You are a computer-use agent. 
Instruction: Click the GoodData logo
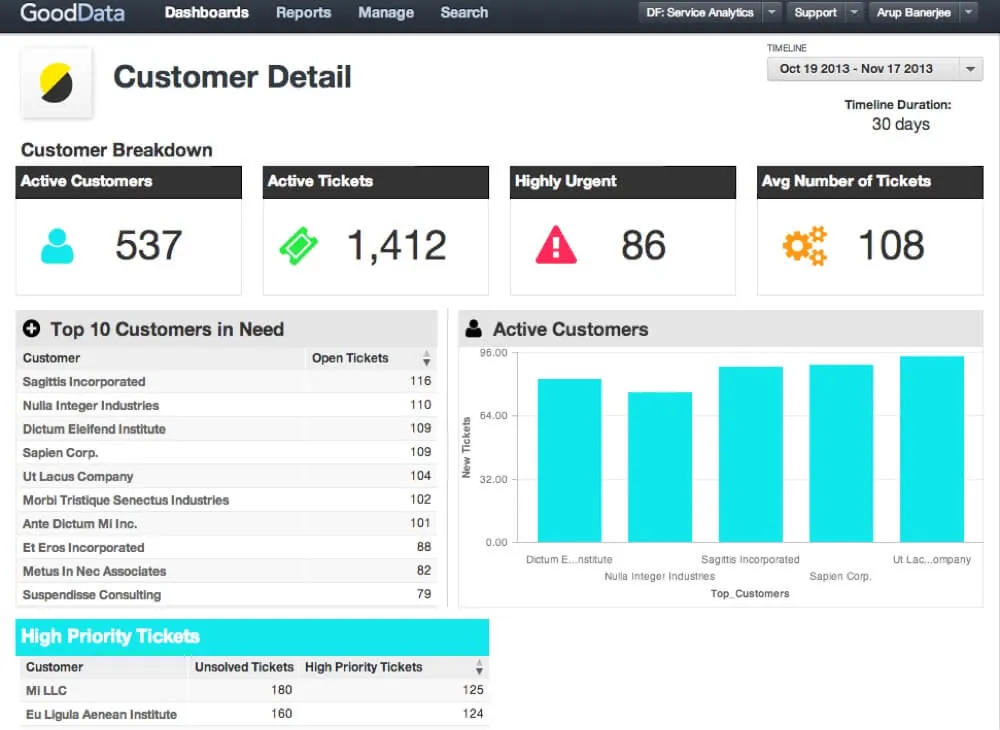click(x=72, y=13)
